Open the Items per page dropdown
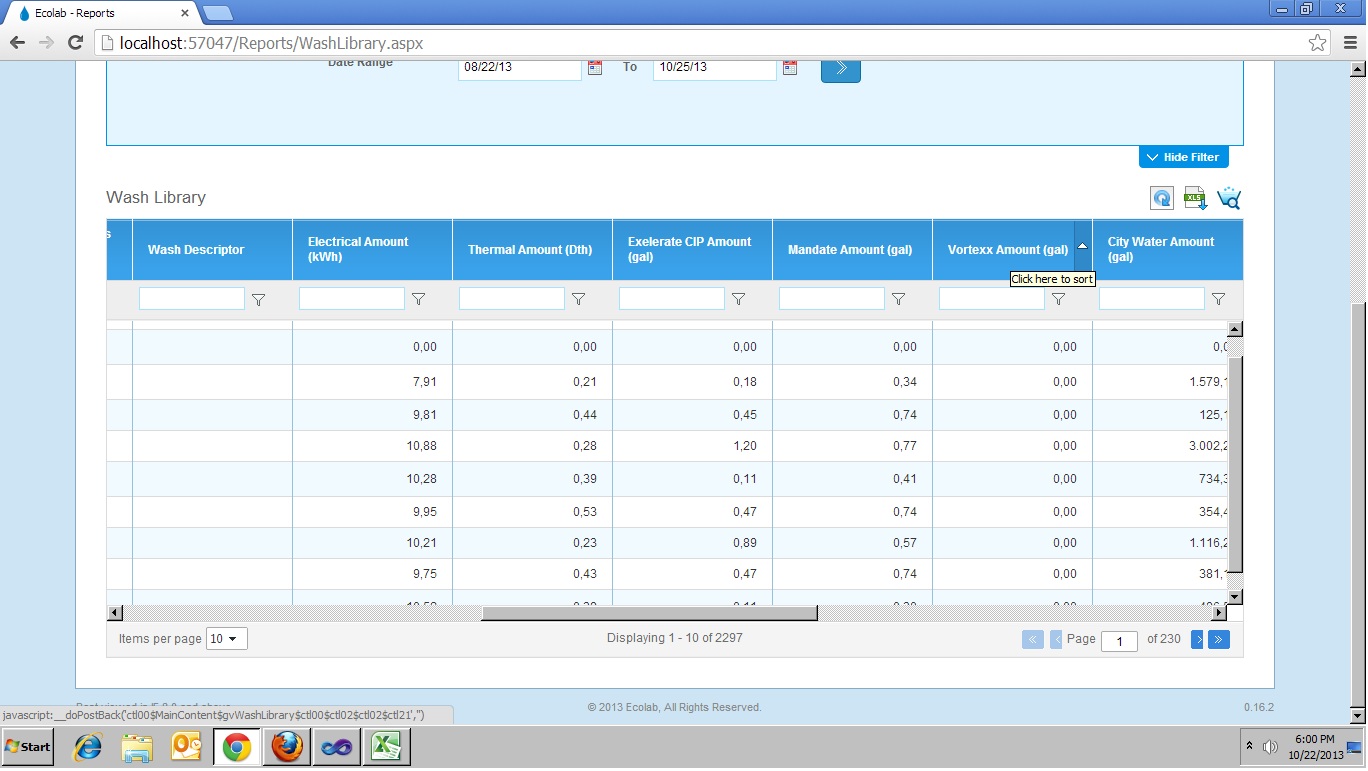The height and width of the screenshot is (771, 1368). tap(227, 639)
